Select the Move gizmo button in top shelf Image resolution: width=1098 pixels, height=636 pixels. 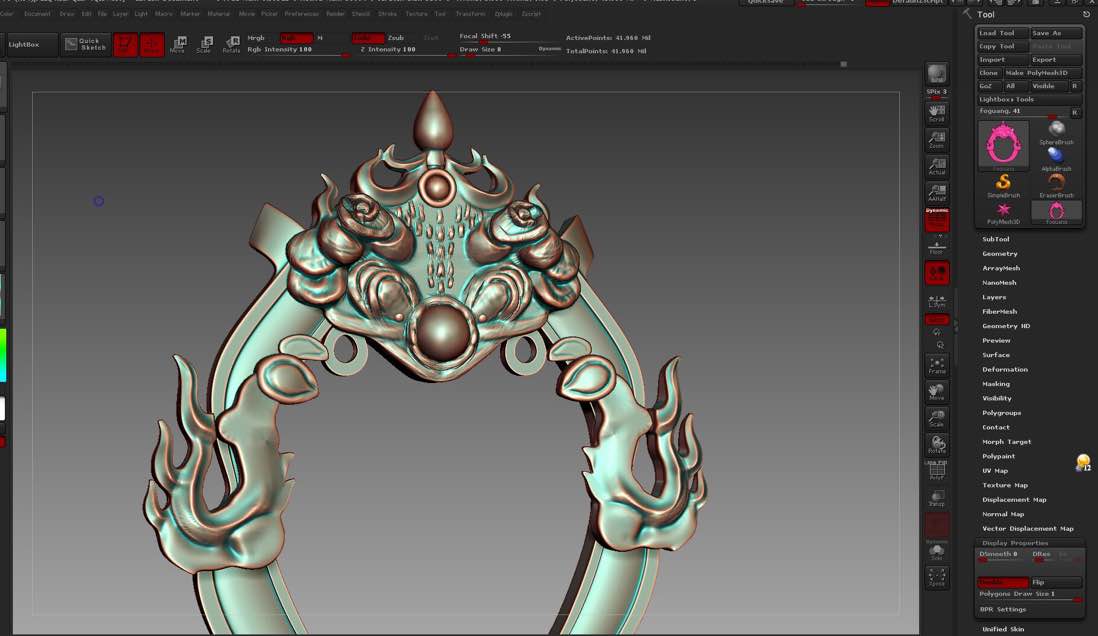(178, 44)
